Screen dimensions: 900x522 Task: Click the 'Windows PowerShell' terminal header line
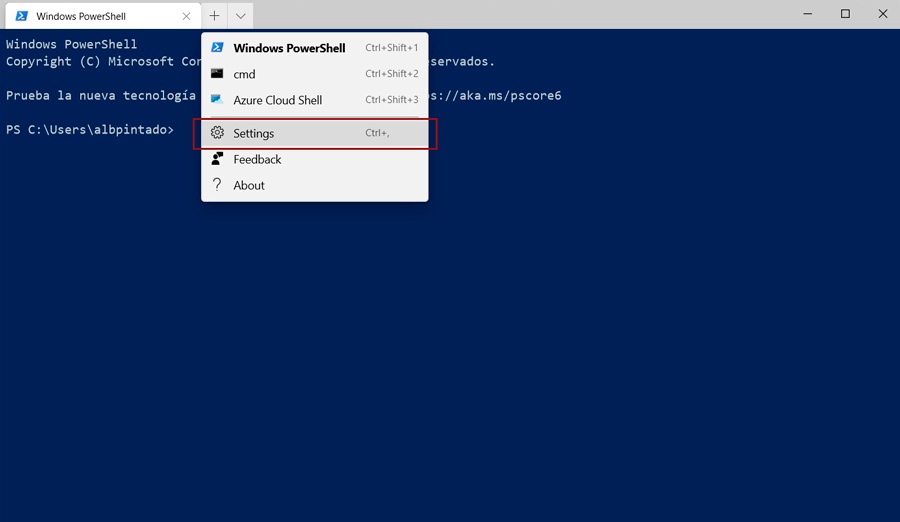coord(72,44)
